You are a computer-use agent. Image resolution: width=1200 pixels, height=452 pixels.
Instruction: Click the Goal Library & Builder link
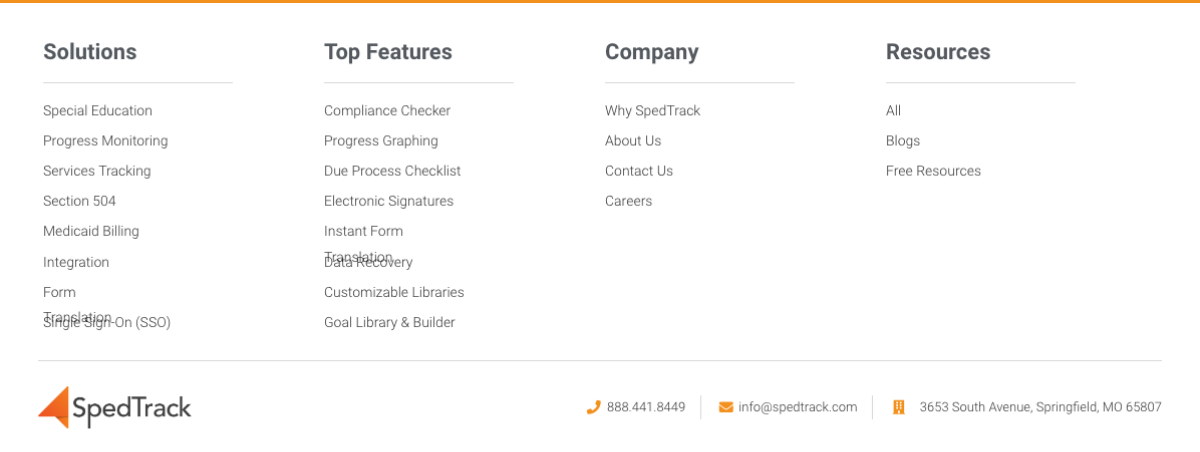pos(389,322)
